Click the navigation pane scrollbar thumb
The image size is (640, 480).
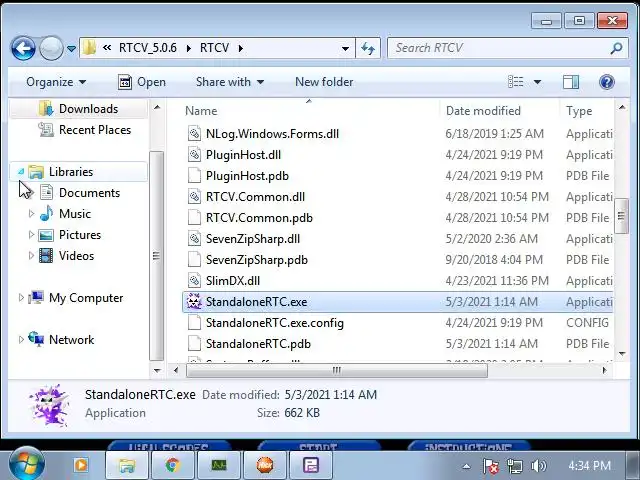[156, 256]
